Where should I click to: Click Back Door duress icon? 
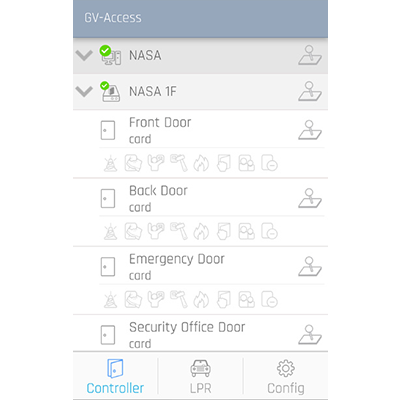click(156, 231)
